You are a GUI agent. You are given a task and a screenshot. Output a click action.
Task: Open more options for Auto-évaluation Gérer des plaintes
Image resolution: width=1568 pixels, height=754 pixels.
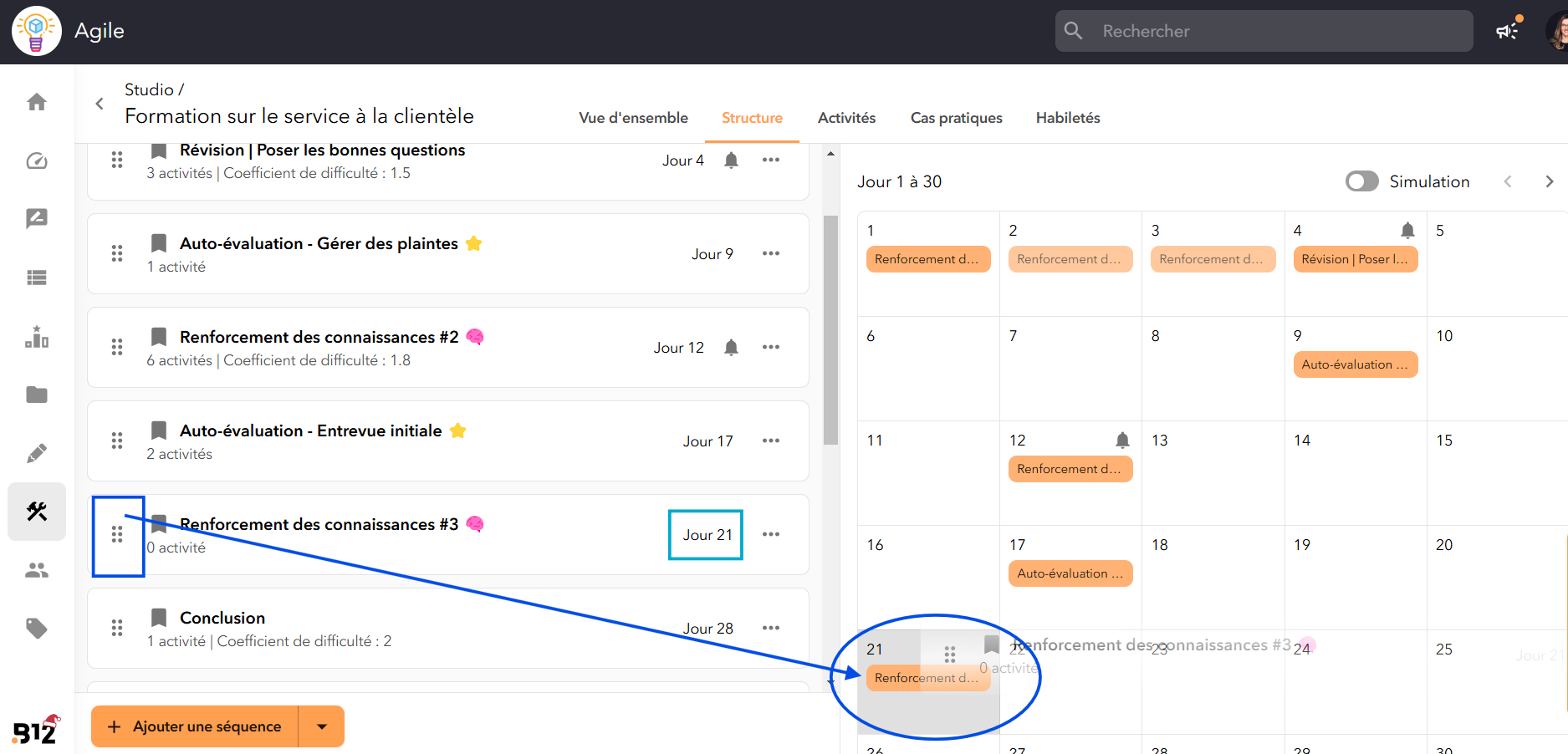coord(771,253)
